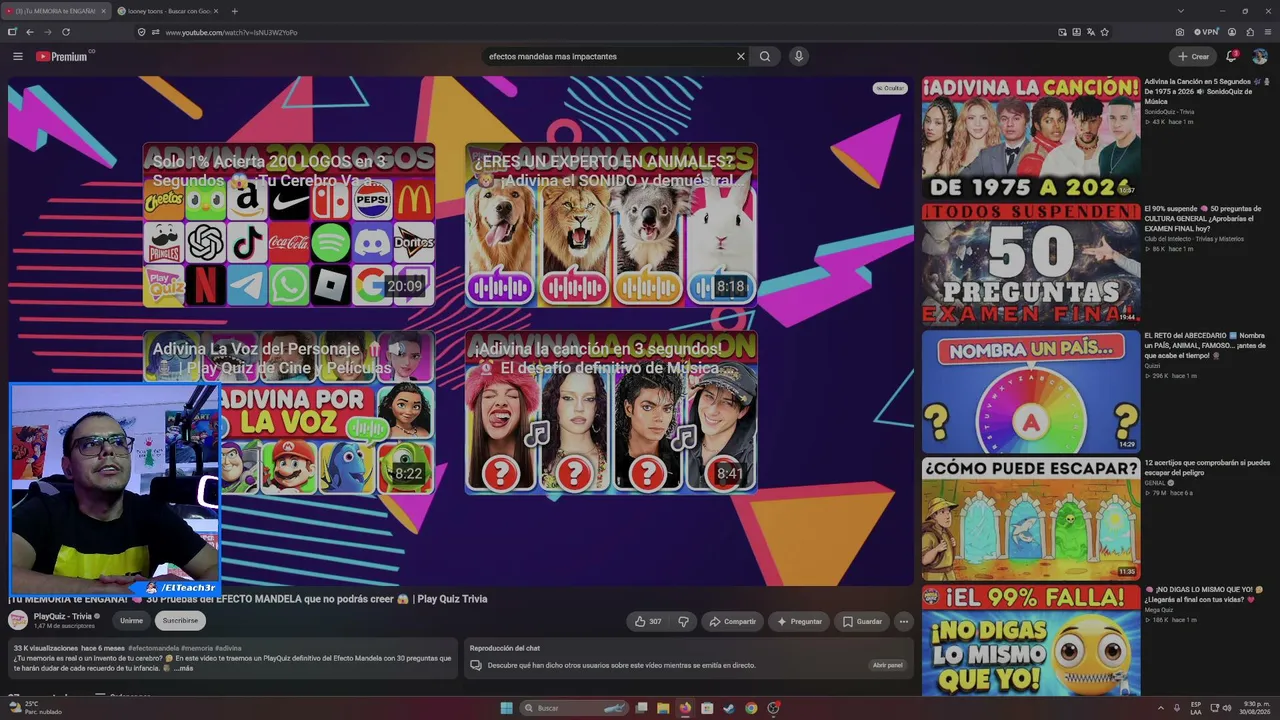Open the animal sounds quiz suggestion
This screenshot has height=720, width=1280.
click(x=611, y=224)
